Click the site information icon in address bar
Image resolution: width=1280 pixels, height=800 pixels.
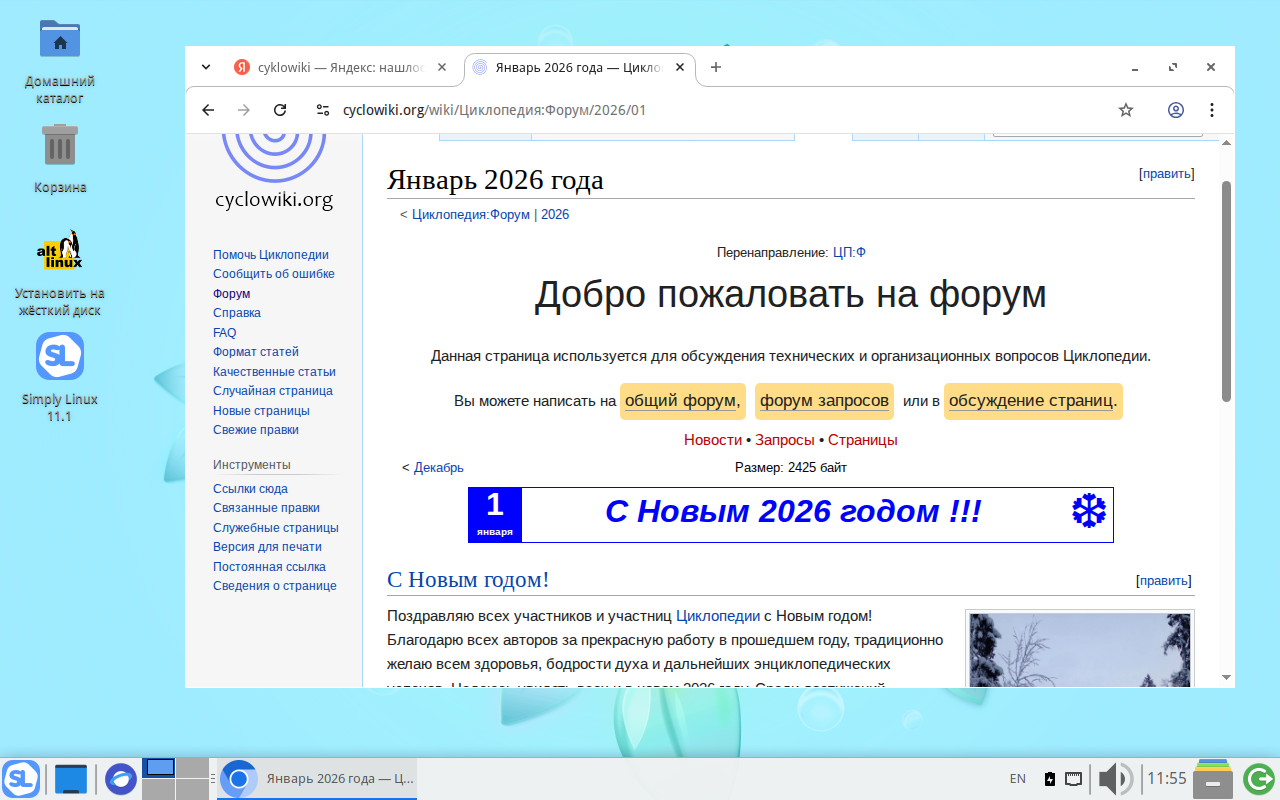[x=322, y=110]
